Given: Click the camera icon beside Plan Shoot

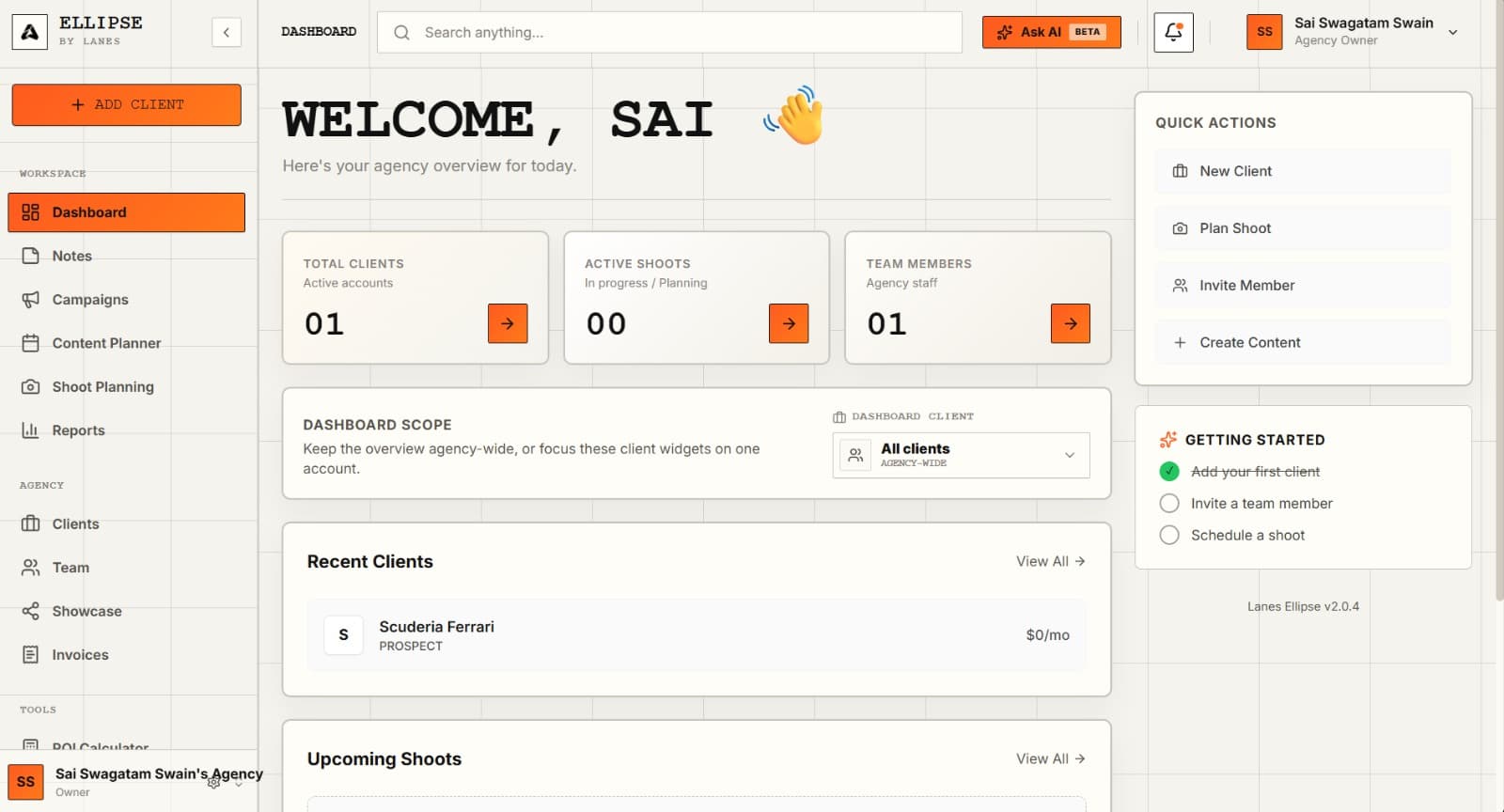Looking at the screenshot, I should [x=1180, y=228].
